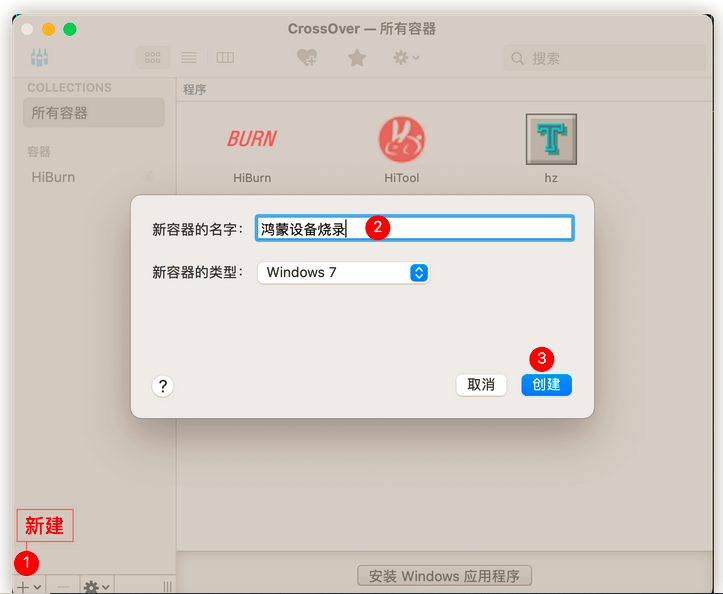Click 安装 Windows 应用程序 button

click(444, 576)
